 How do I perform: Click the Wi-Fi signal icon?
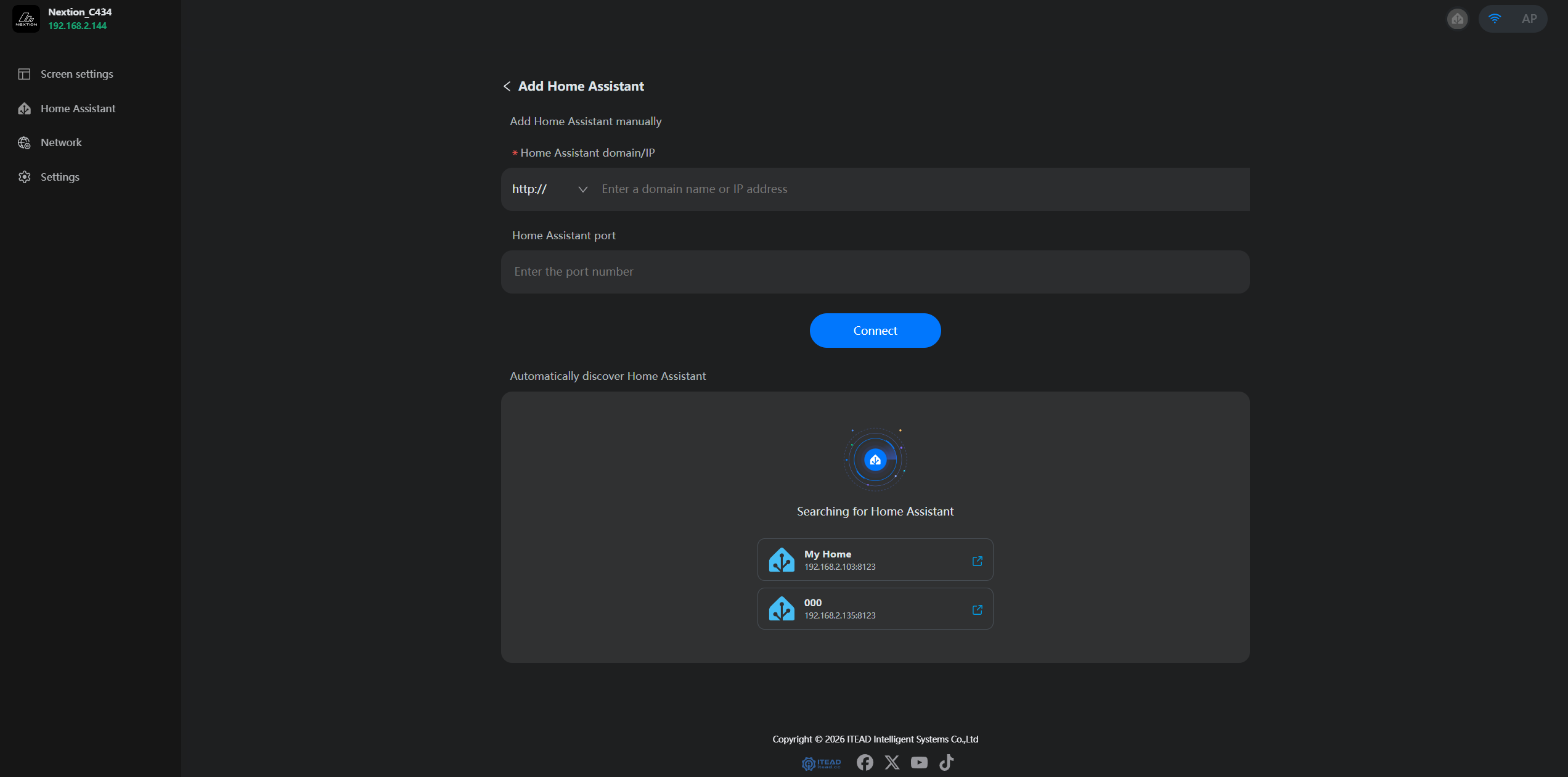pyautogui.click(x=1495, y=18)
